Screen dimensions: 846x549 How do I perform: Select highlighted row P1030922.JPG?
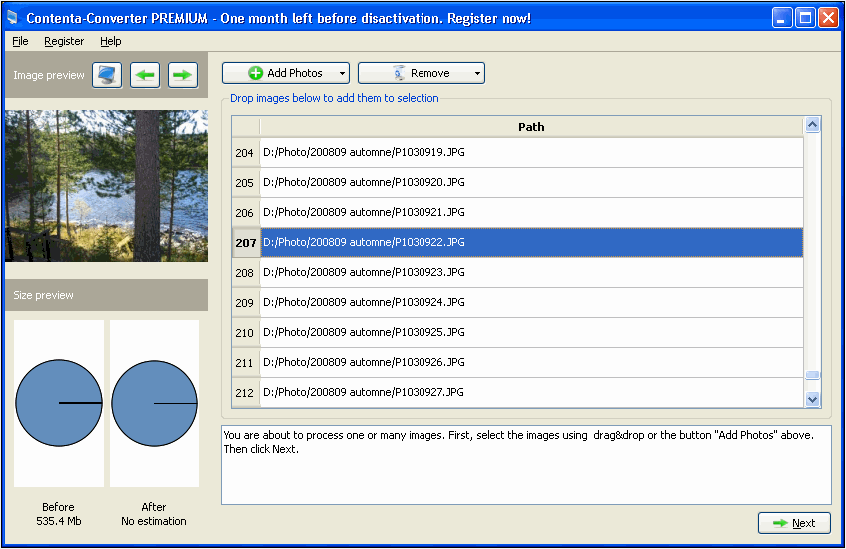[531, 242]
